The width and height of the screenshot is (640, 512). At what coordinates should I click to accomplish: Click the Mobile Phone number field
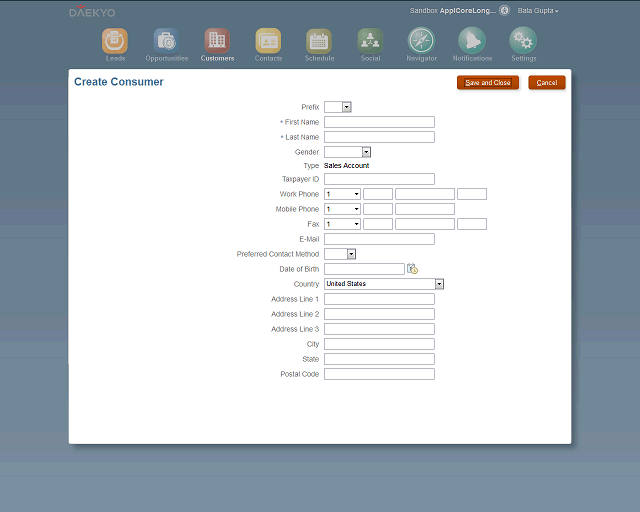425,209
